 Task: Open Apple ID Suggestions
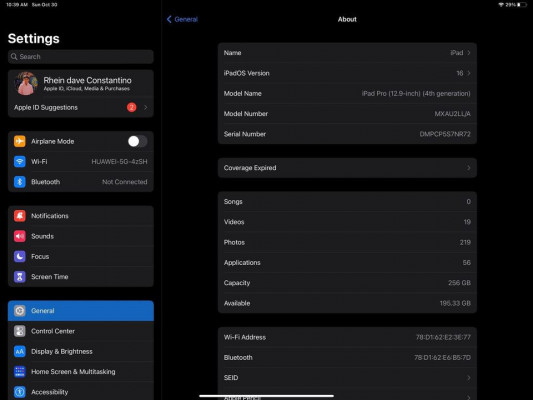81,107
